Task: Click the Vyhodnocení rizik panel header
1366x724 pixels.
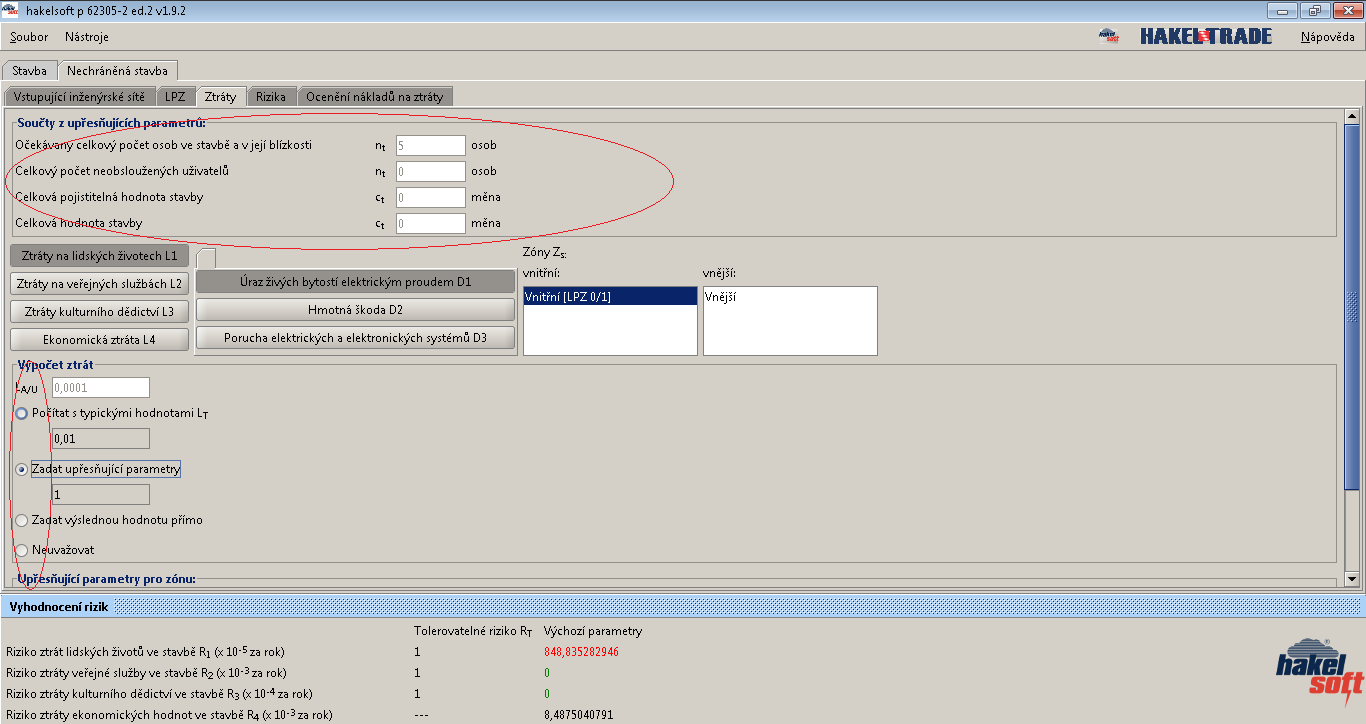Action: coord(683,606)
